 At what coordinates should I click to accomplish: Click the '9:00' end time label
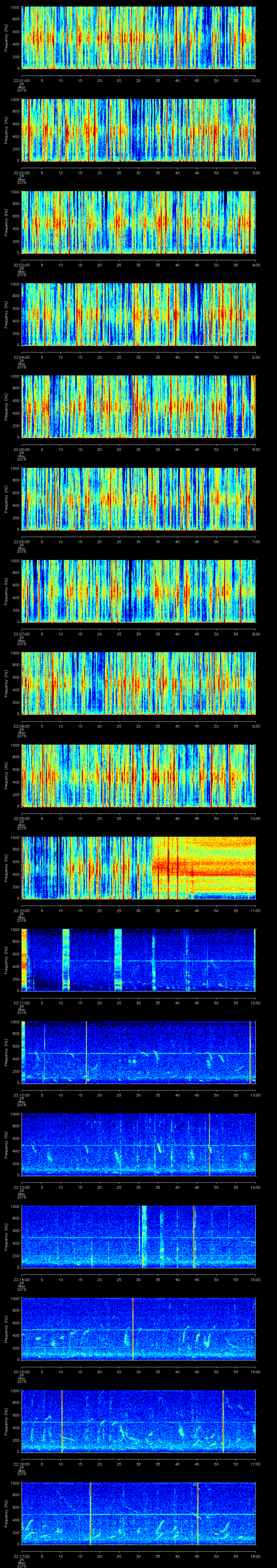pyautogui.click(x=256, y=726)
